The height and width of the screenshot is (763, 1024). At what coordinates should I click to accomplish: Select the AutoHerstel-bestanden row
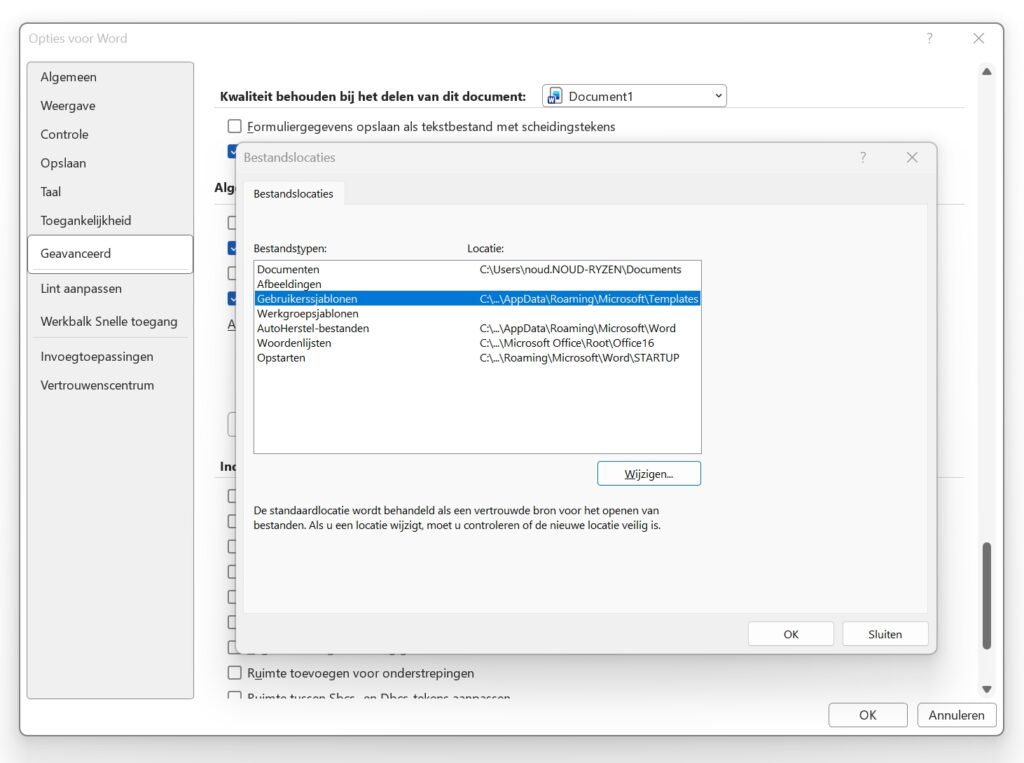pos(477,328)
